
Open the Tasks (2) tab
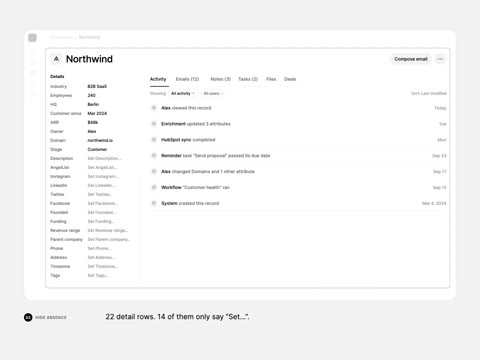click(x=248, y=79)
